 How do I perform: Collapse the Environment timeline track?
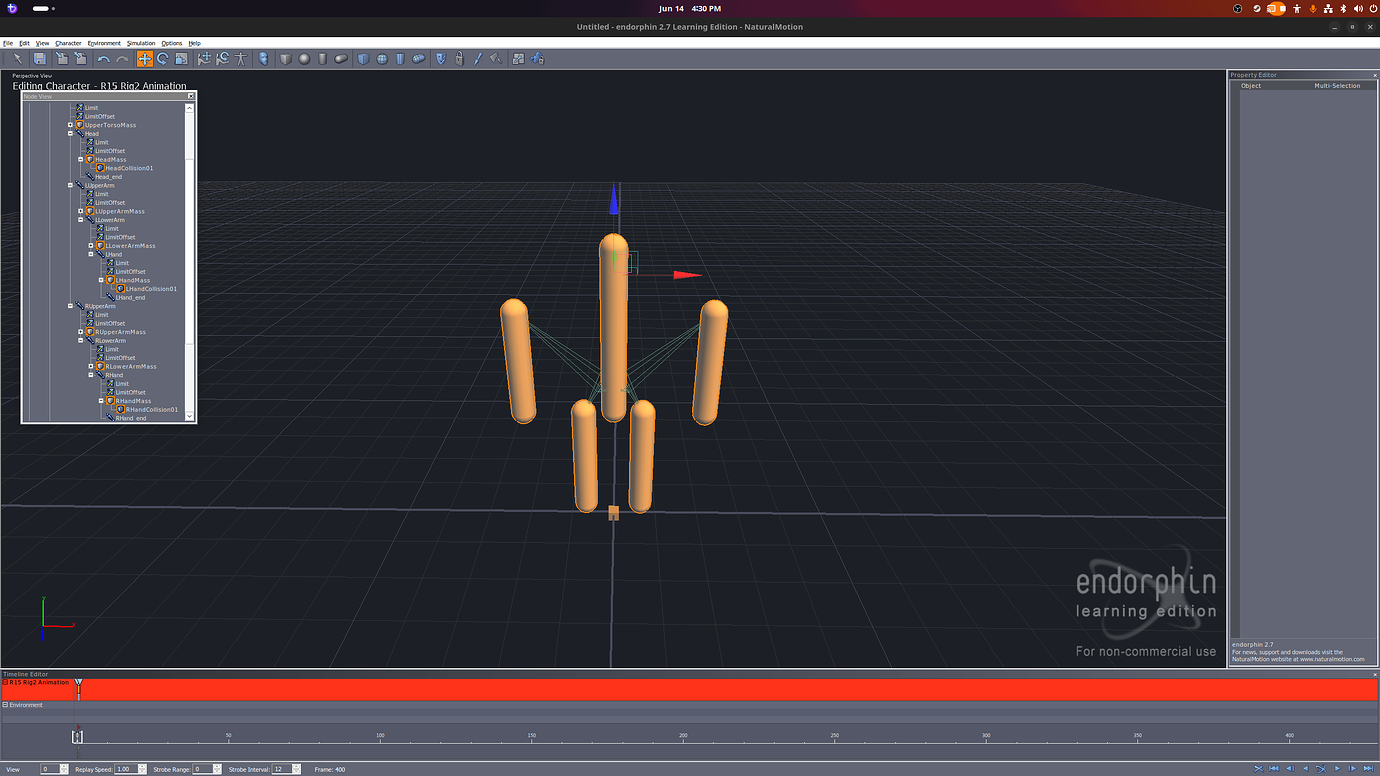click(5, 705)
